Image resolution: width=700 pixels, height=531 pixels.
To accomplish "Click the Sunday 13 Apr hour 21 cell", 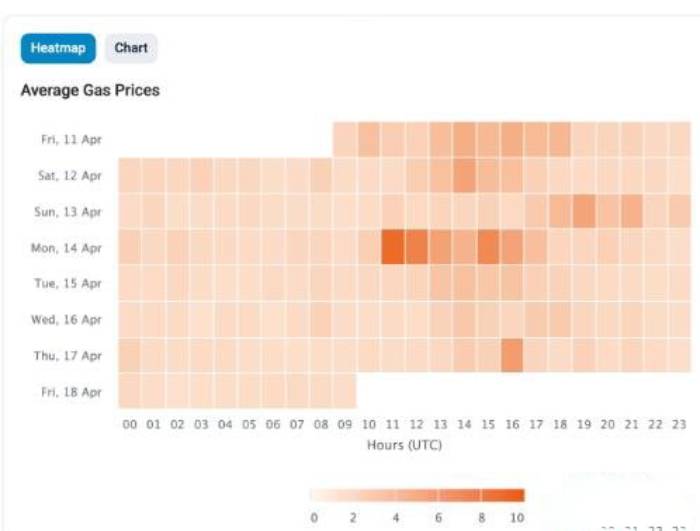I will (633, 211).
